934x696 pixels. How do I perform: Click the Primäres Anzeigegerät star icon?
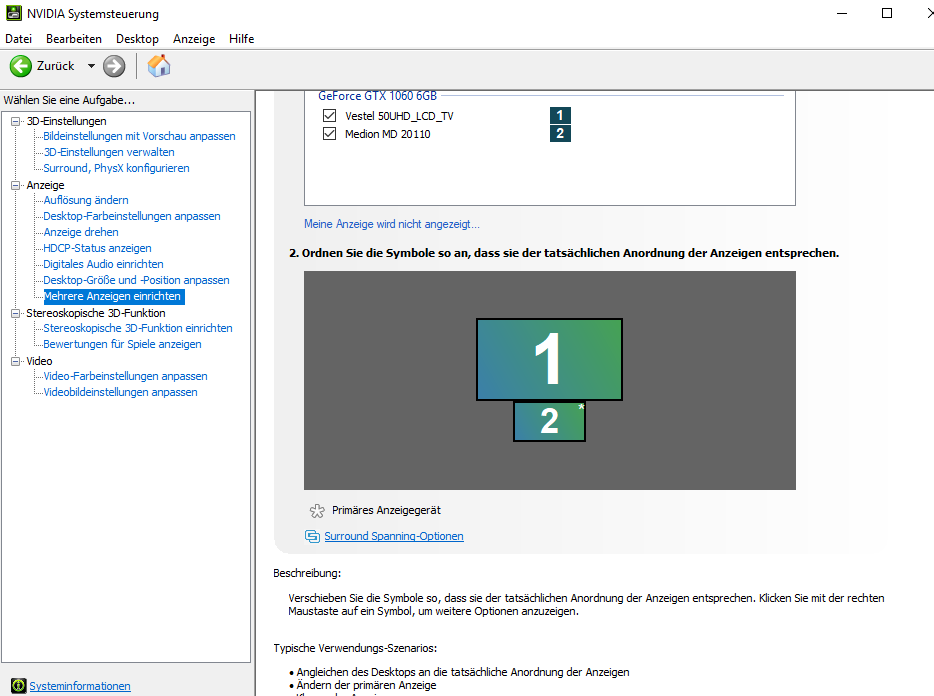[x=317, y=511]
